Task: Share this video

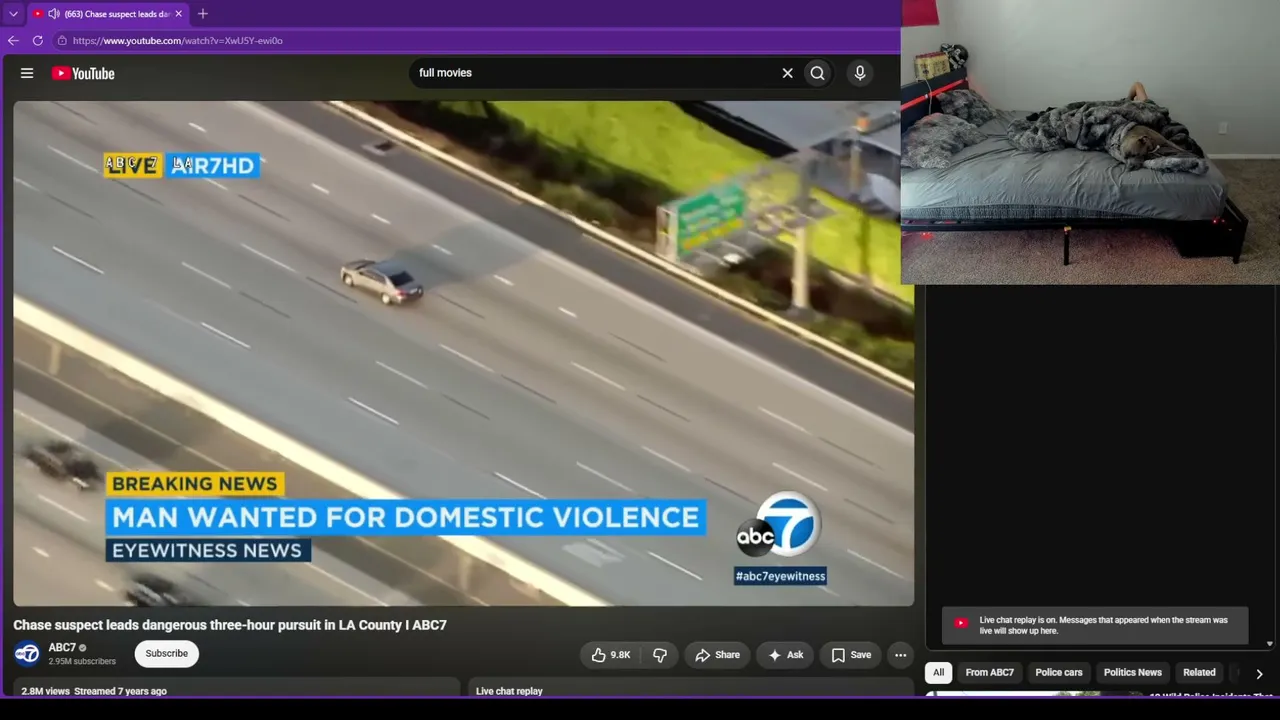Action: pos(717,655)
